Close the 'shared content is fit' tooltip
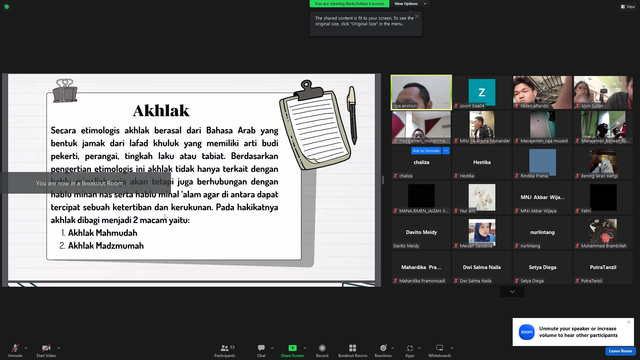640x360 pixels. pos(417,16)
